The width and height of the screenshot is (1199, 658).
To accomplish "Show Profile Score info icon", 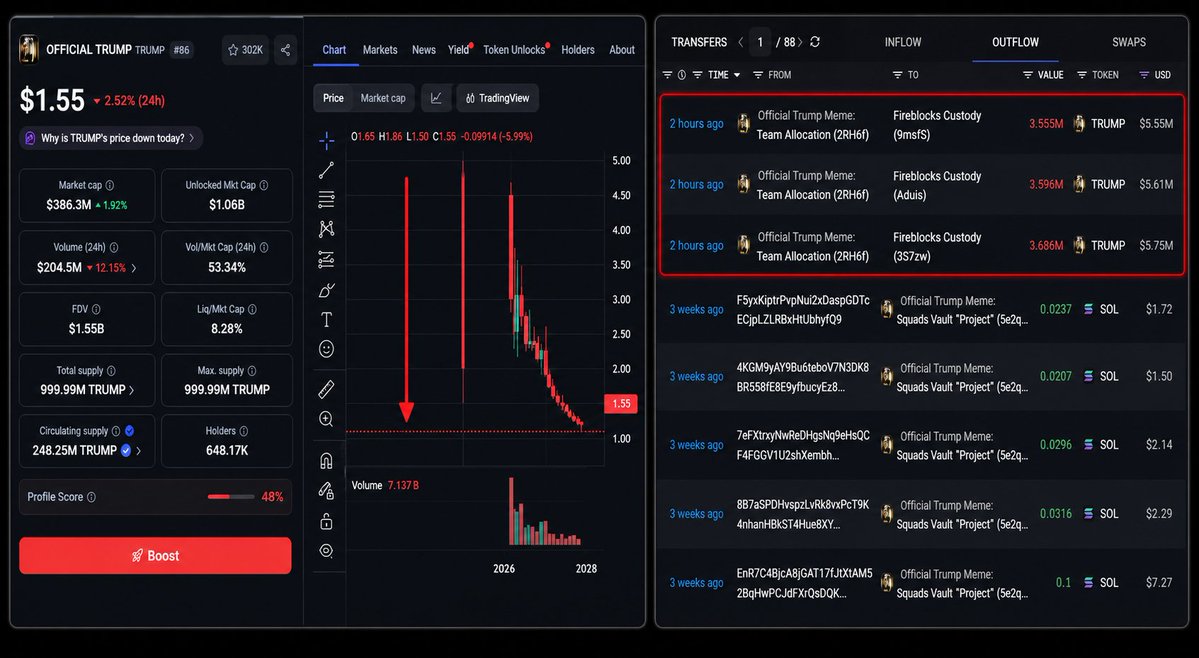I will [x=92, y=497].
